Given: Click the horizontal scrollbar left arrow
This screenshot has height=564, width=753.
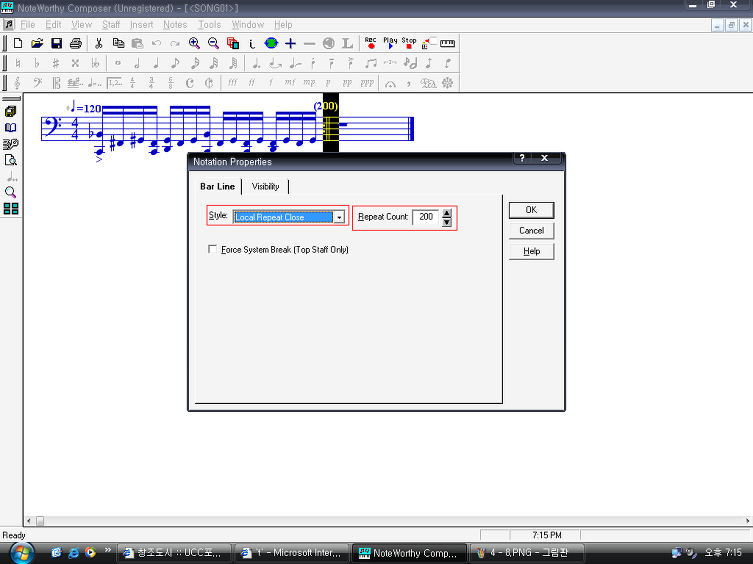Looking at the screenshot, I should point(29,521).
